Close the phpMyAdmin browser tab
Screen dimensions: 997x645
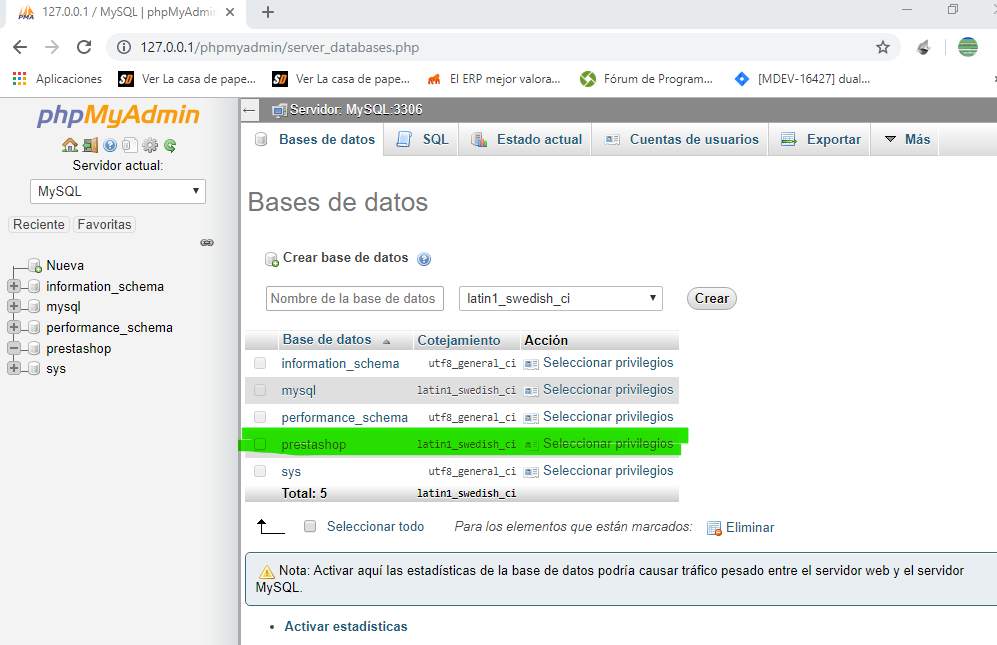(230, 12)
